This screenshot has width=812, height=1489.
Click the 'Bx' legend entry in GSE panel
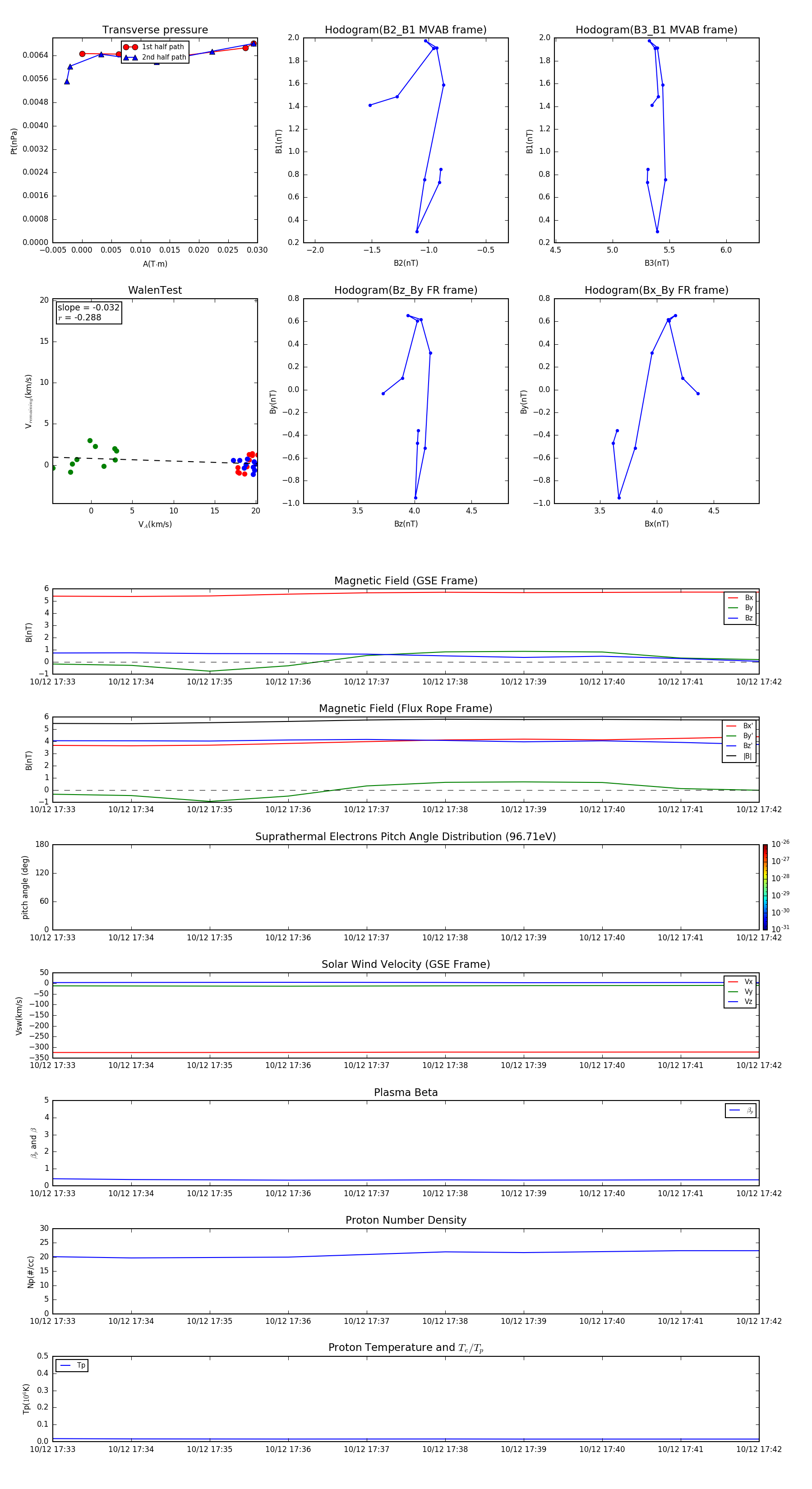pyautogui.click(x=740, y=598)
